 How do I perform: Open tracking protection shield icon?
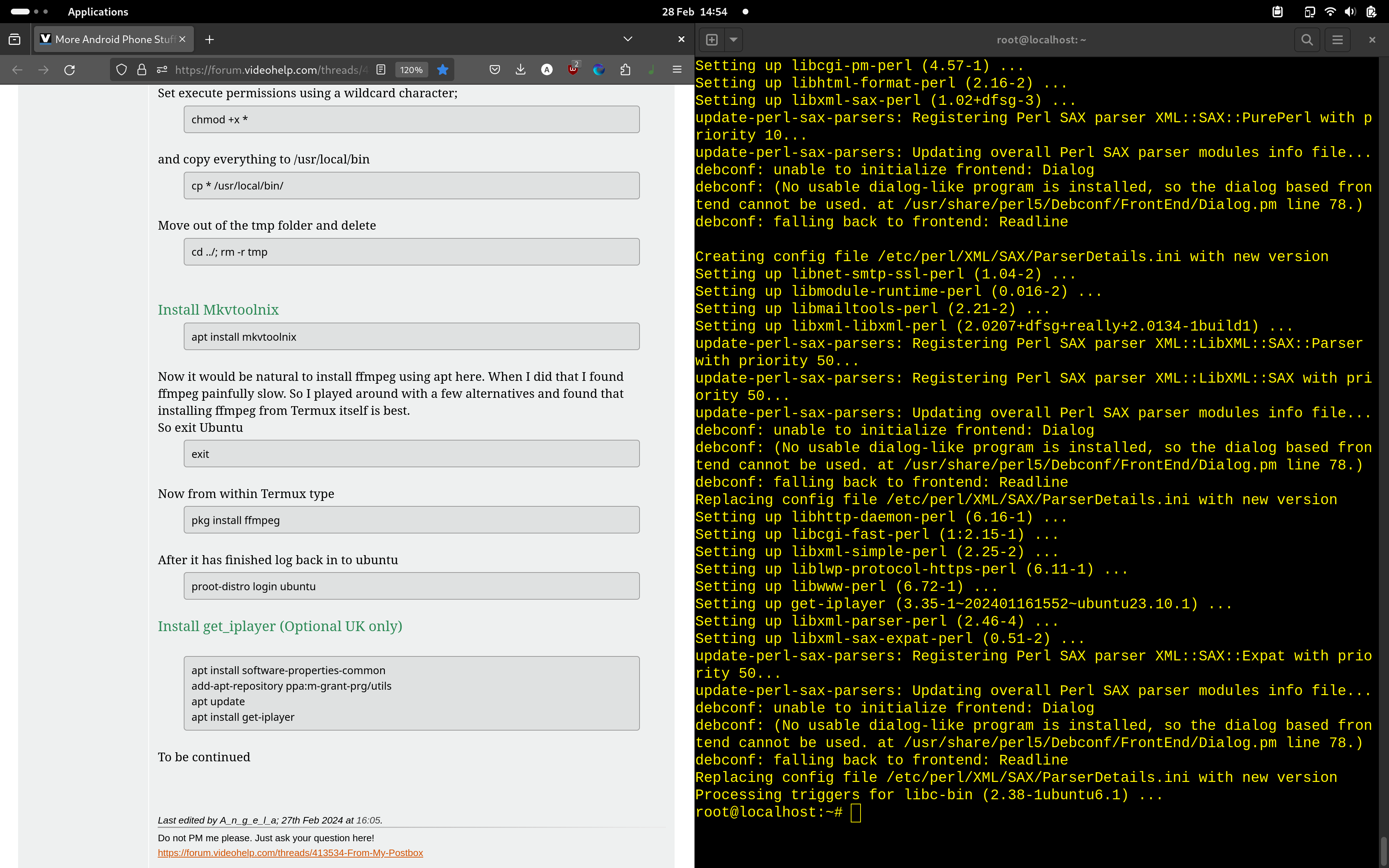point(121,70)
